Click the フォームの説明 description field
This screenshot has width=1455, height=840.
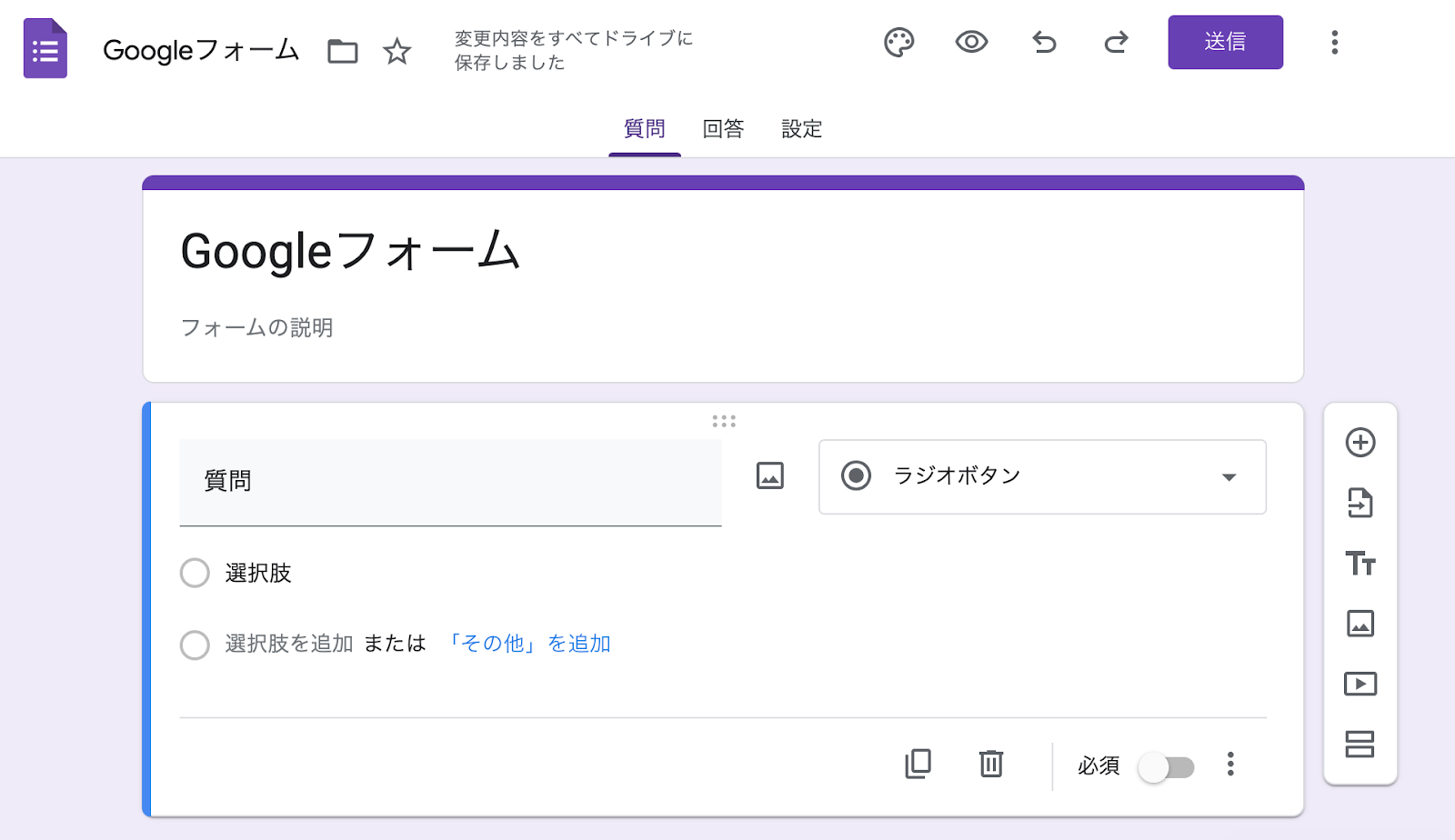tap(256, 327)
